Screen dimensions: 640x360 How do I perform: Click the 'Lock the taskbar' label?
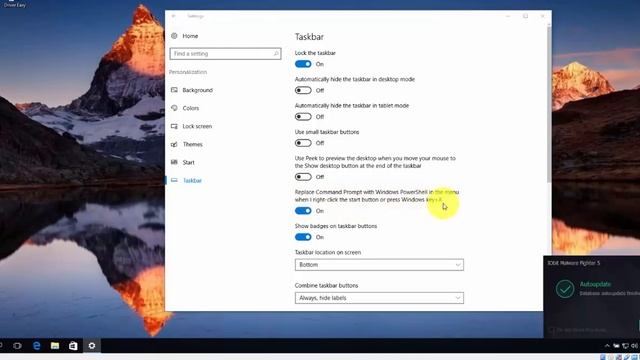click(x=315, y=53)
